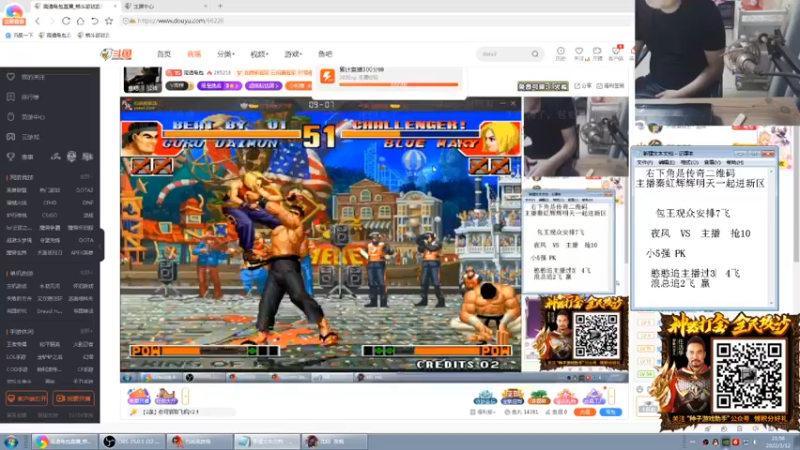
Task: Open the Windows Start orb
Action: tap(11, 441)
